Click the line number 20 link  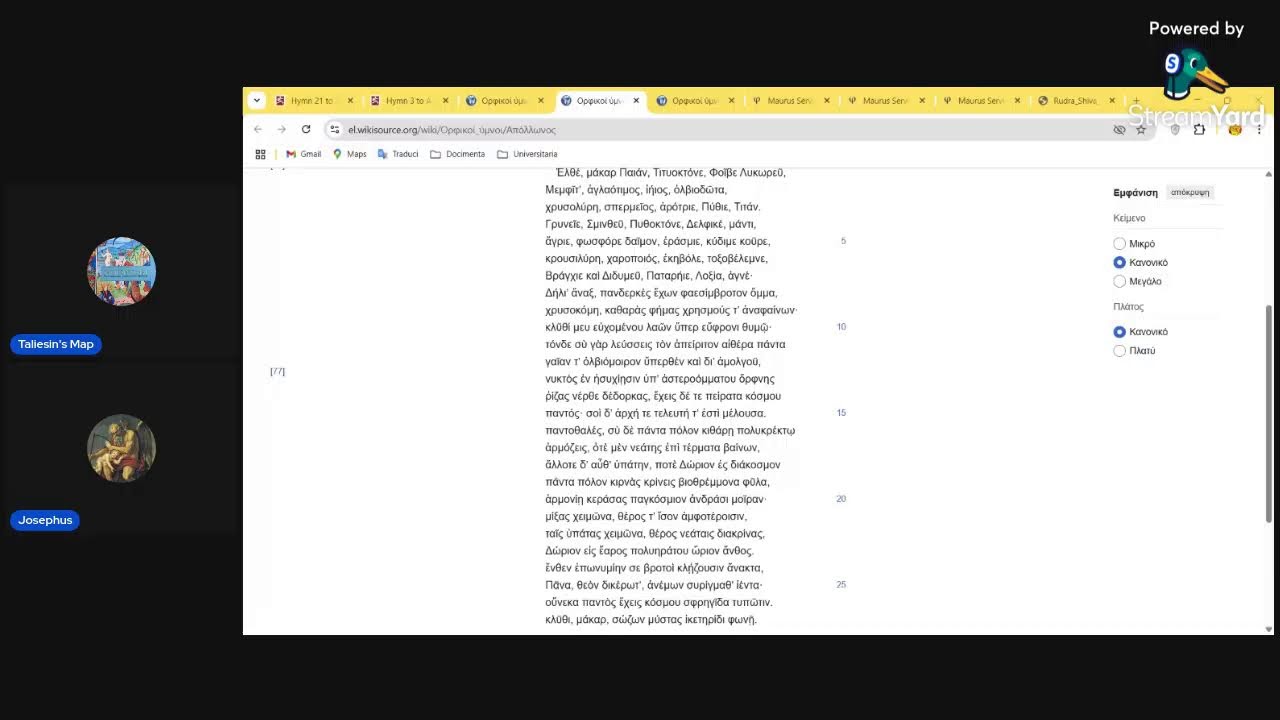click(841, 499)
